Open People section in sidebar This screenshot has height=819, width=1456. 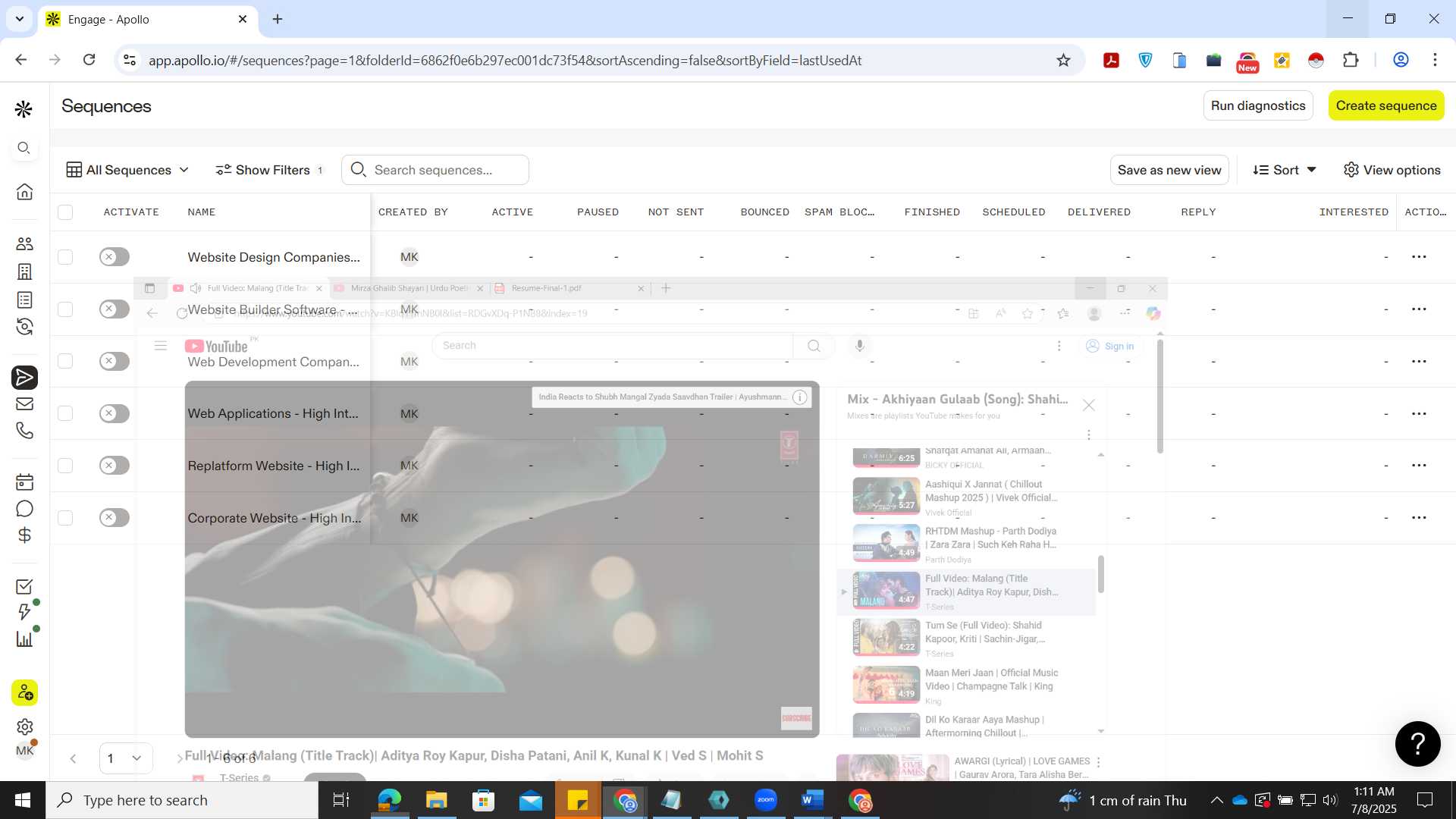[24, 243]
